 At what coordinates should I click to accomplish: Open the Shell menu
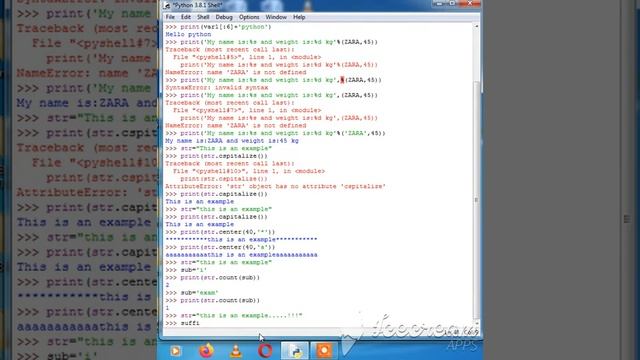tap(203, 17)
